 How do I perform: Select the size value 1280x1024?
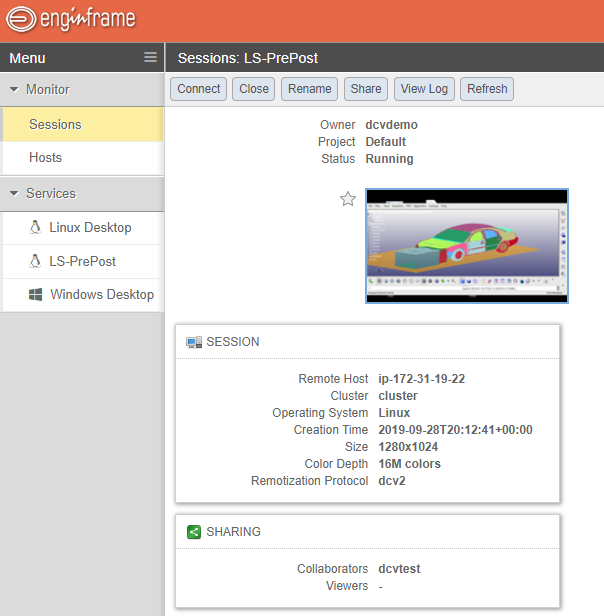coord(408,447)
